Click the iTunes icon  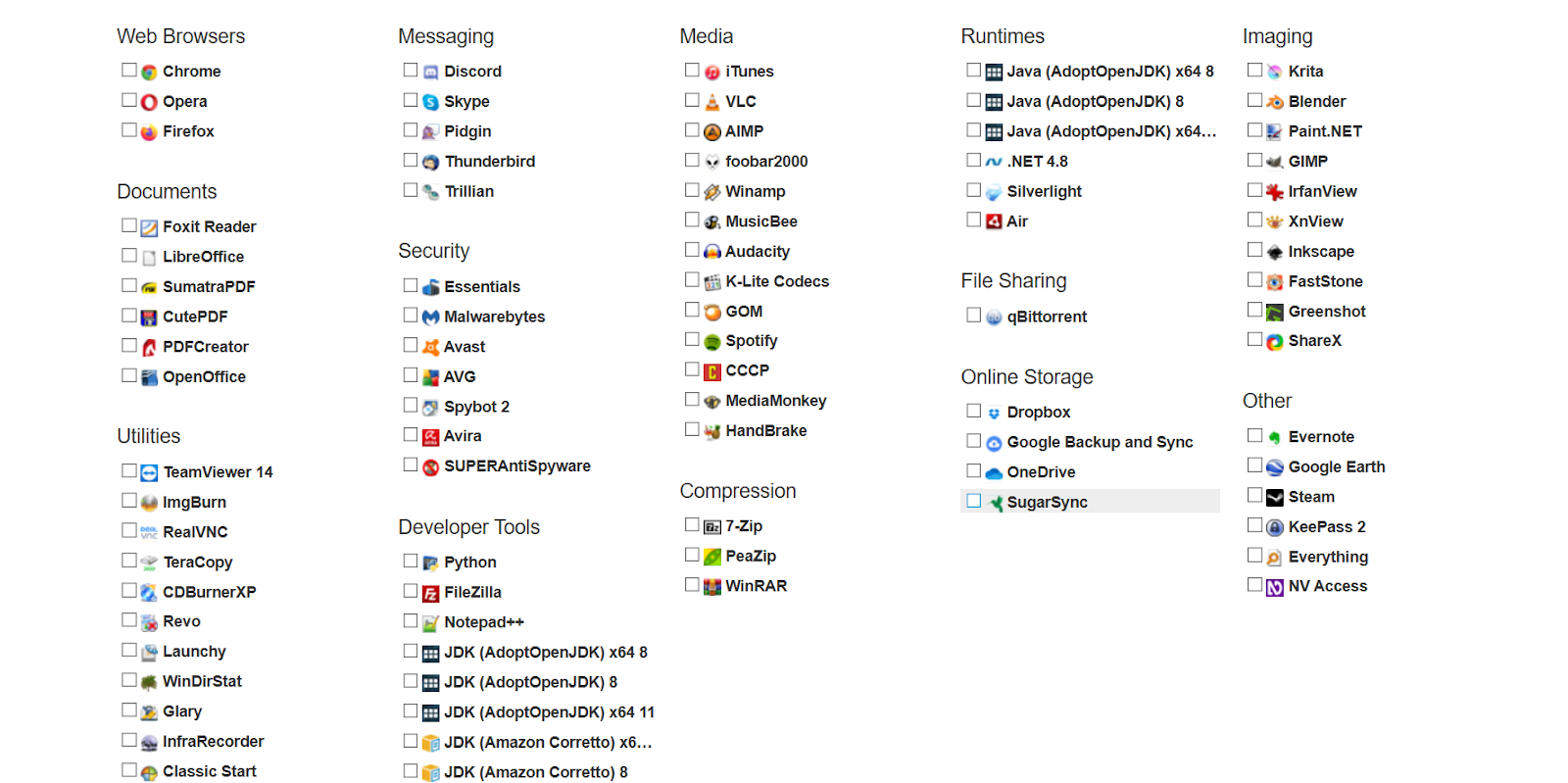pos(712,73)
